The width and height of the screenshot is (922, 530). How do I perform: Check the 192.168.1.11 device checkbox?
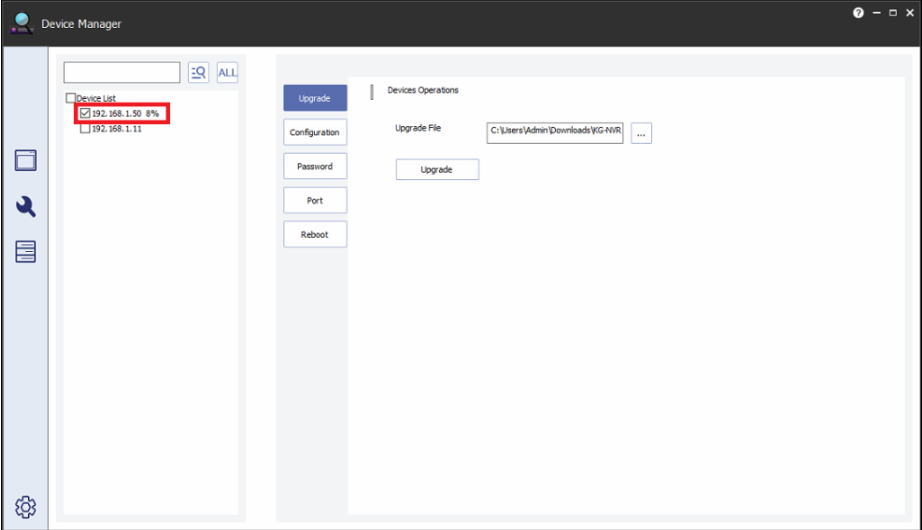tap(85, 129)
